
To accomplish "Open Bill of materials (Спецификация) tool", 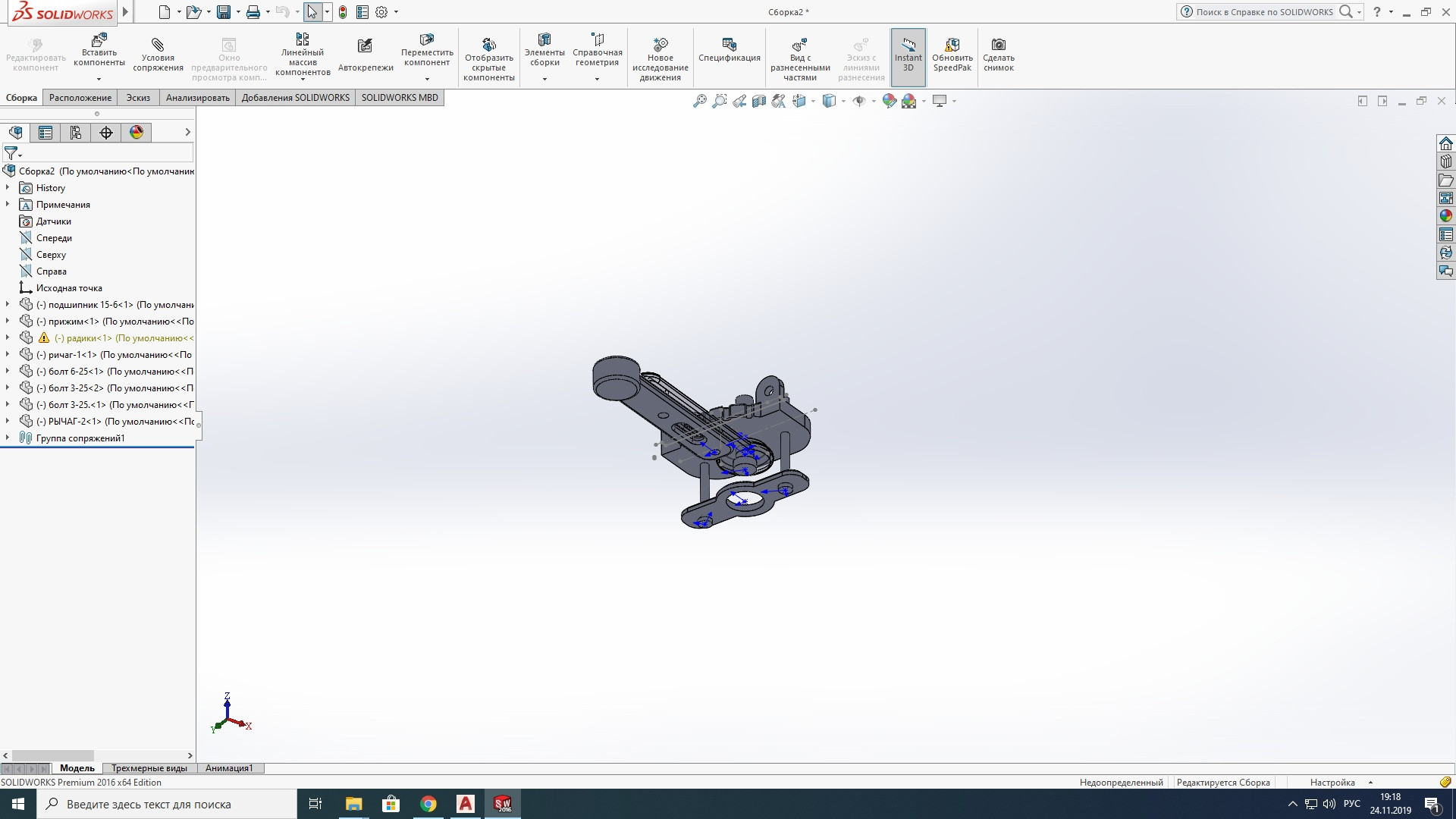I will [x=729, y=52].
